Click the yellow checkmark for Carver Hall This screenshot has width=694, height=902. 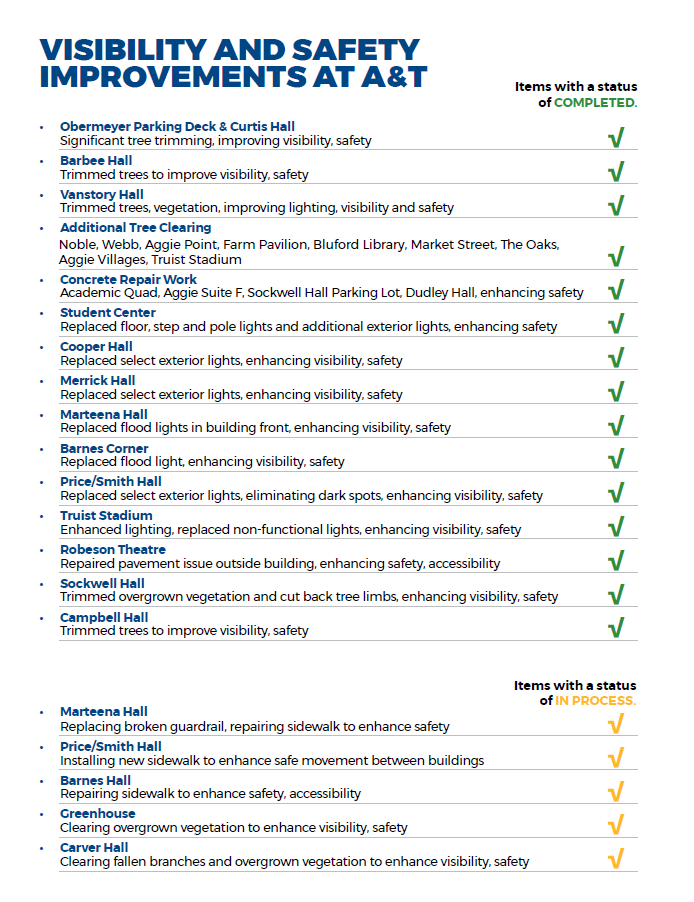point(616,858)
